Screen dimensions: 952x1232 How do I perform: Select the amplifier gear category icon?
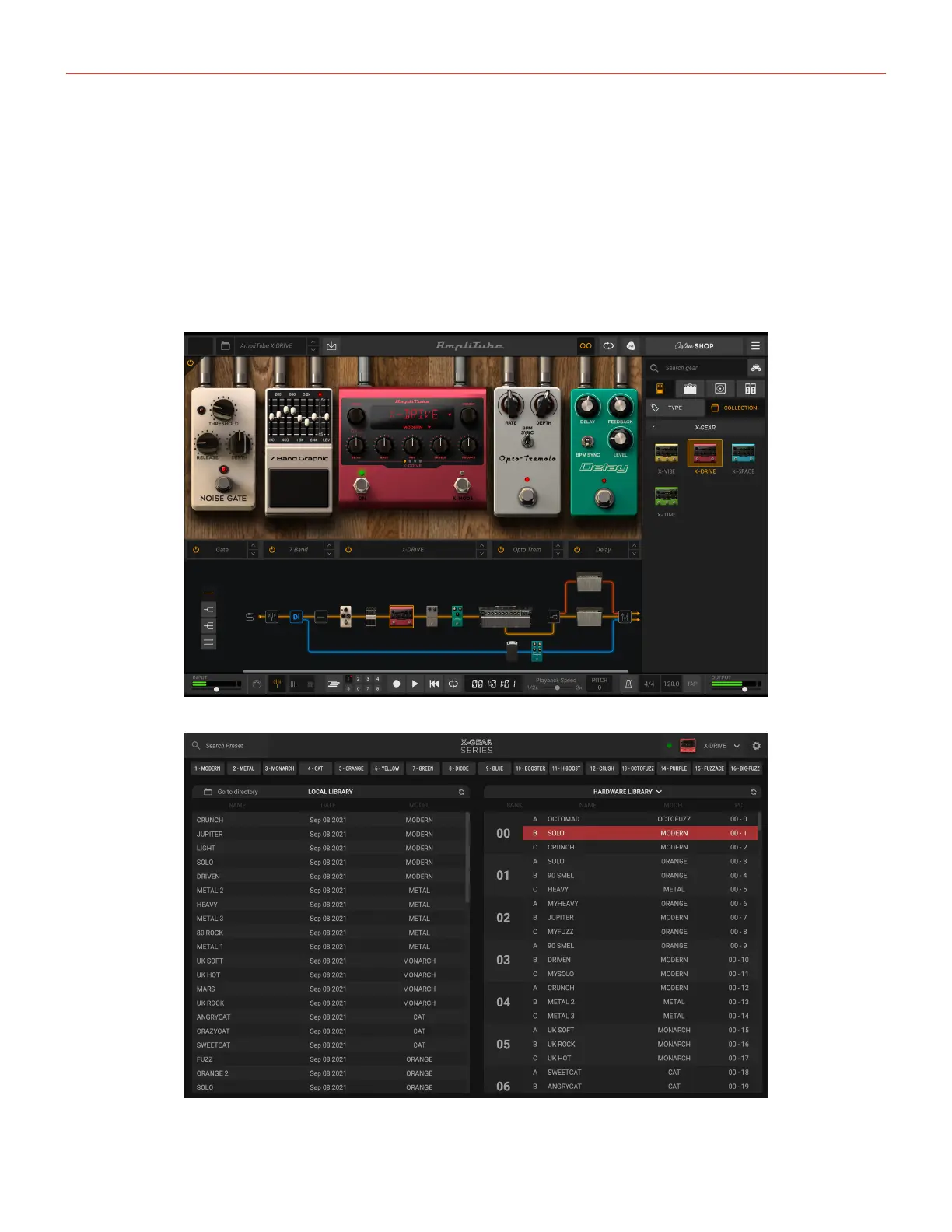click(690, 389)
